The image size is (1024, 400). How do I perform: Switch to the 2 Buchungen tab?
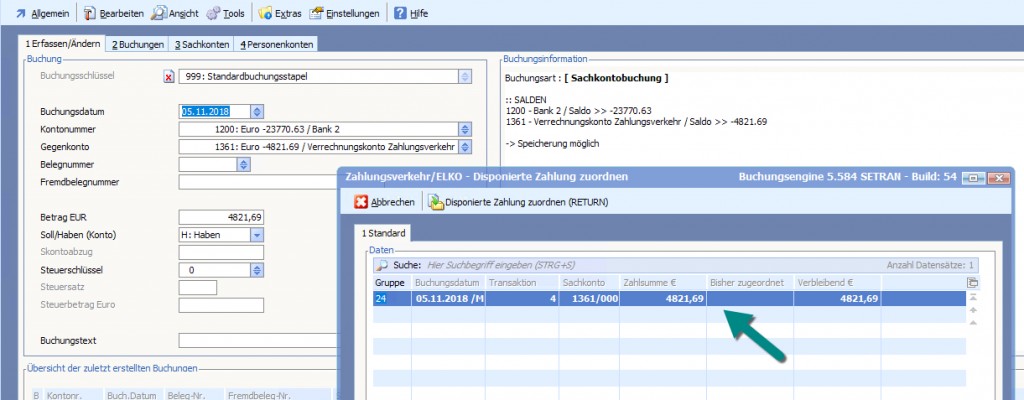click(x=138, y=45)
